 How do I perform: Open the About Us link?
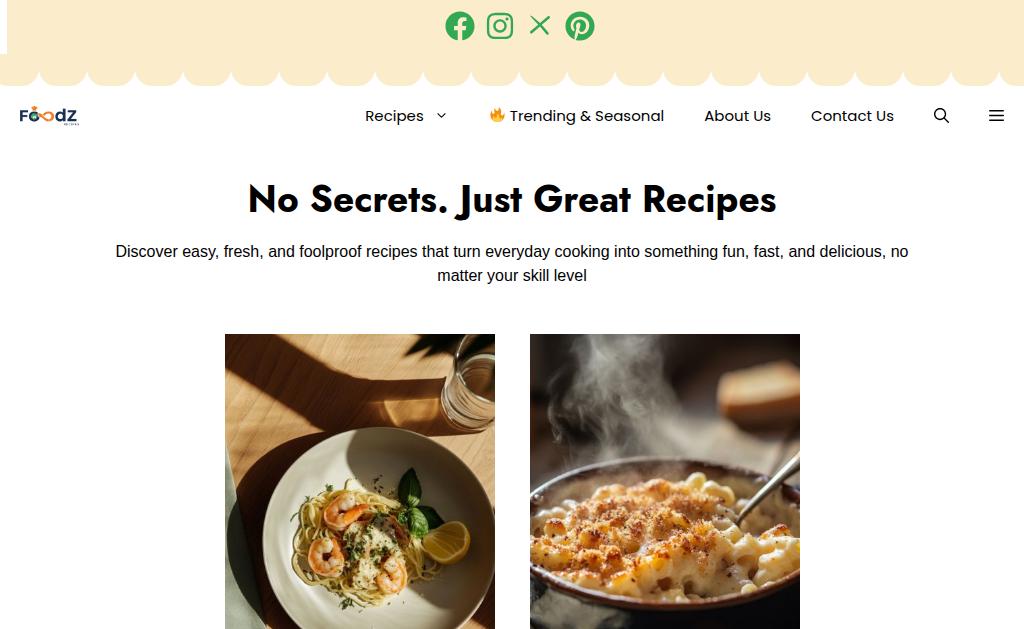(x=737, y=116)
